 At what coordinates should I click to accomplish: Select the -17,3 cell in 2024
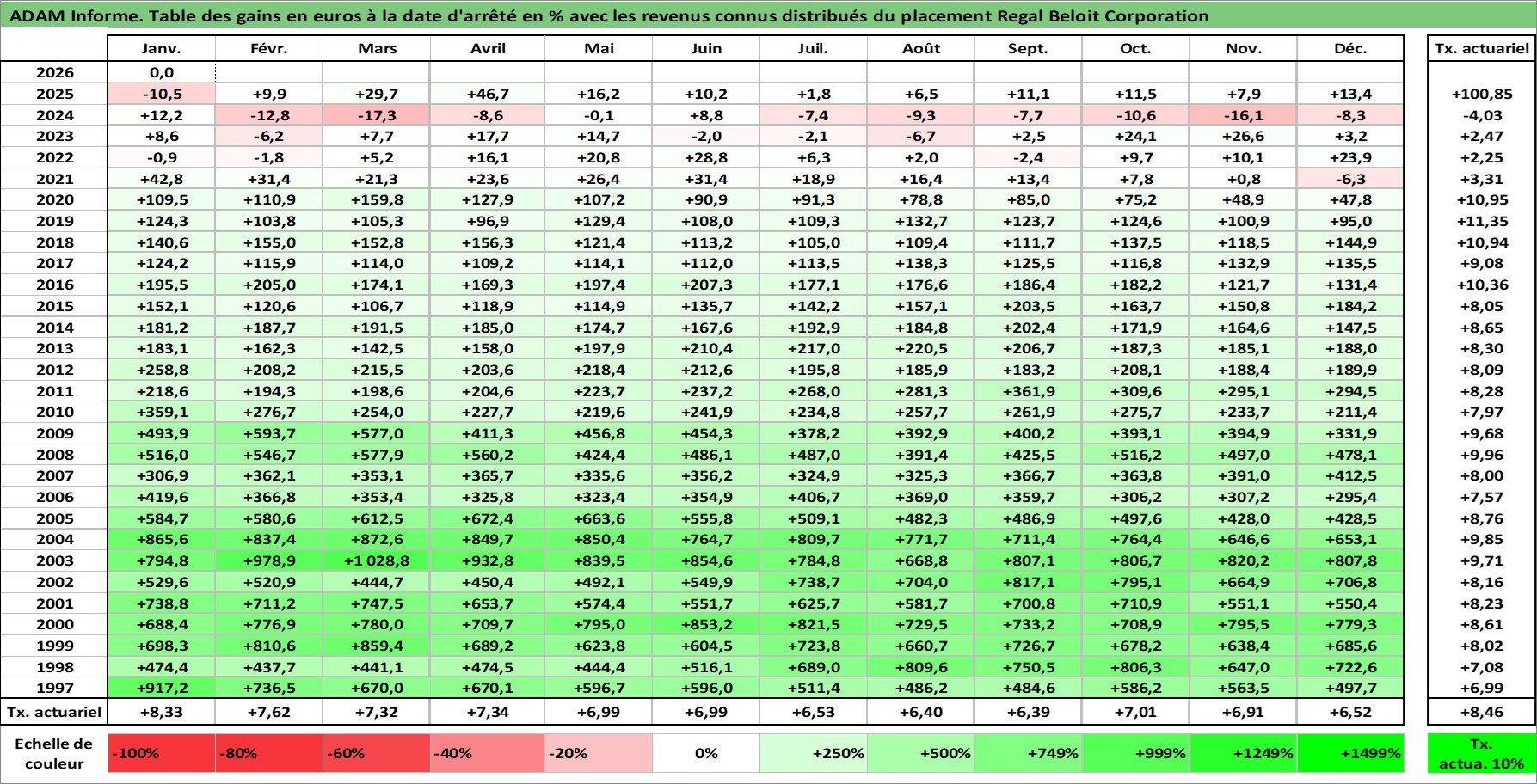click(x=377, y=115)
